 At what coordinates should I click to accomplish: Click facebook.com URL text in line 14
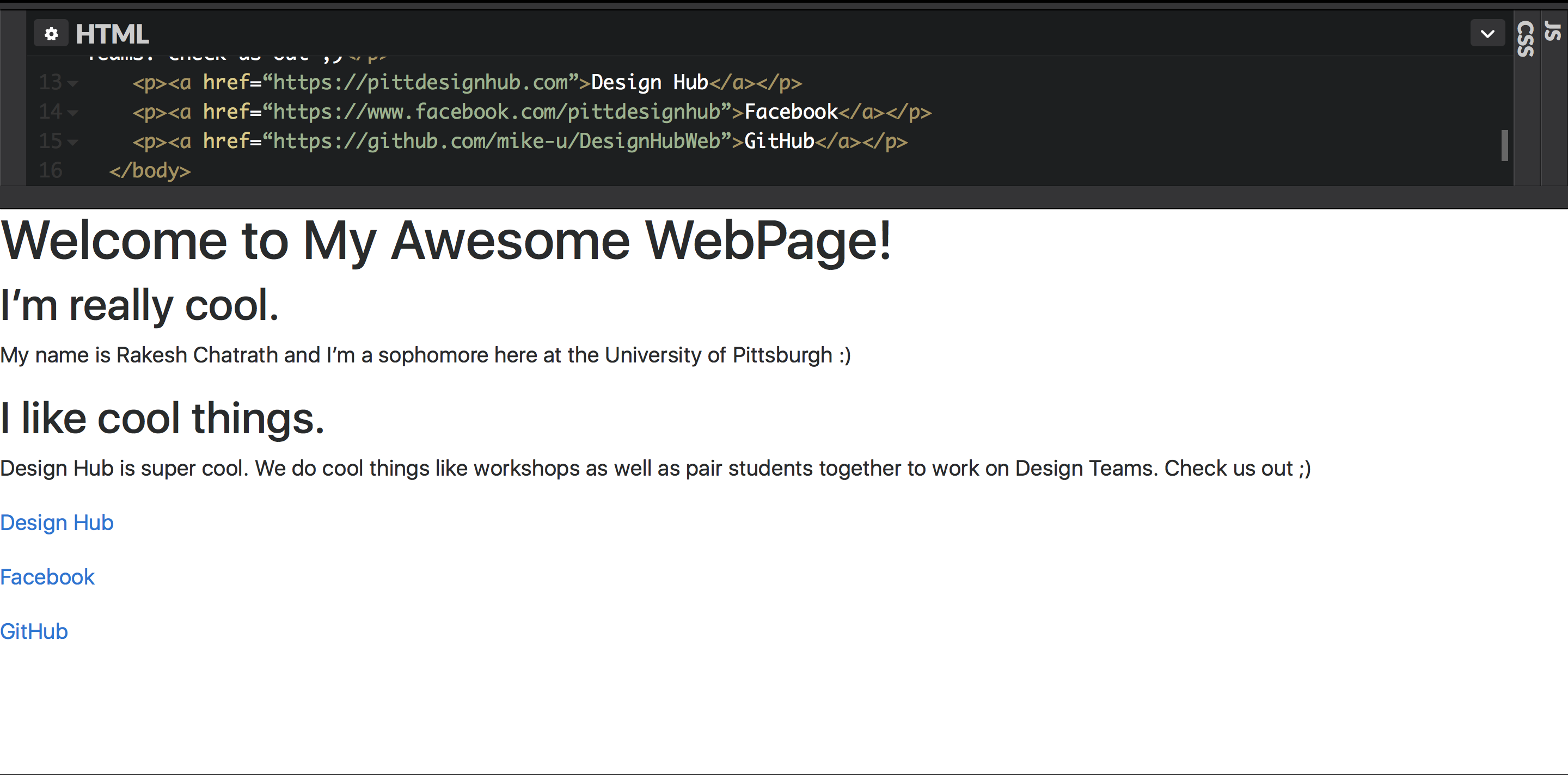(497, 112)
